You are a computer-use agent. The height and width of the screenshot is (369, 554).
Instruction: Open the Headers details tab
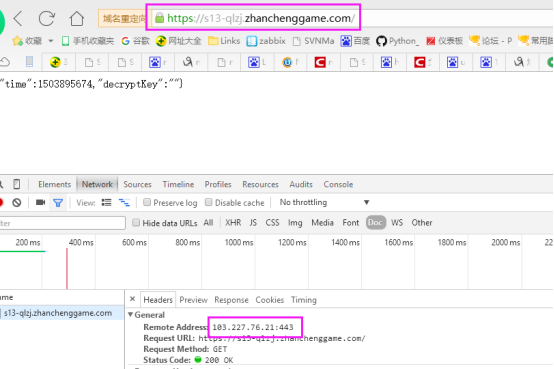(158, 300)
